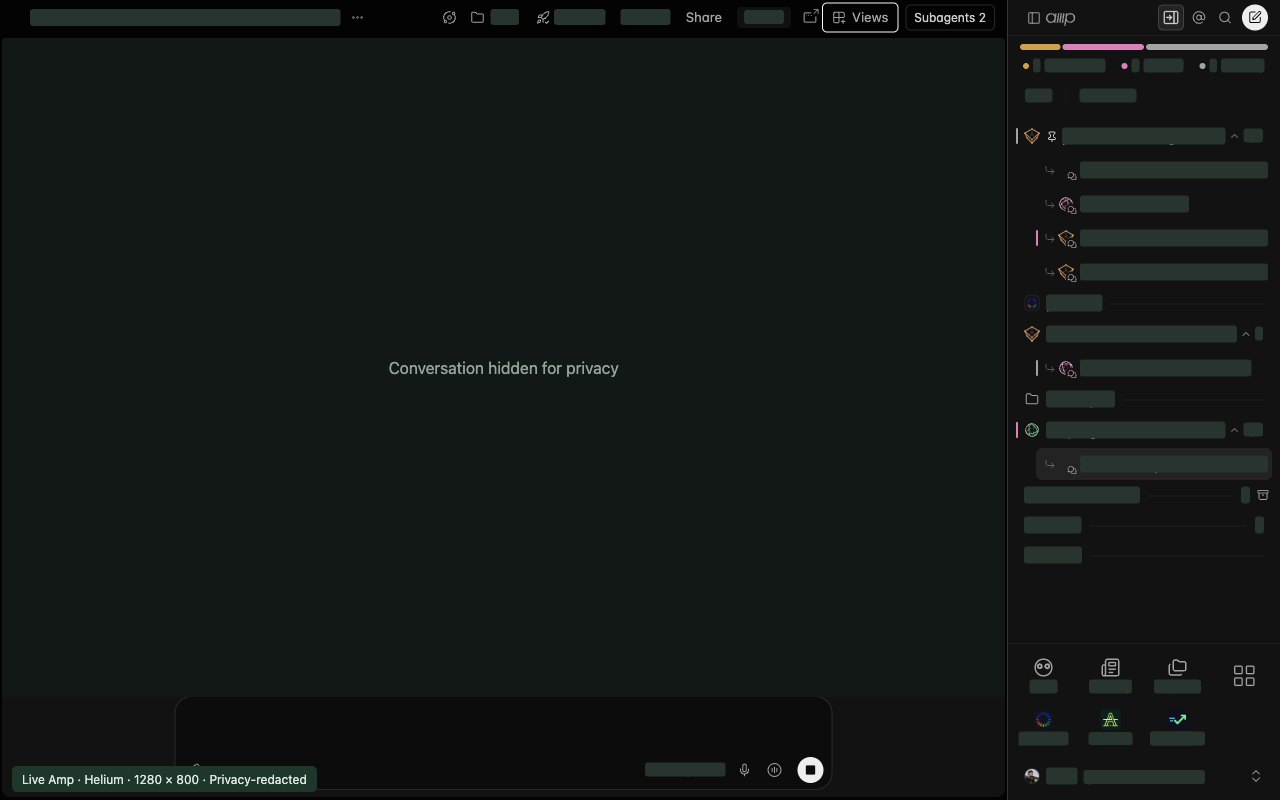
Task: Collapse the first pinned thread group chevron
Action: (x=1234, y=136)
